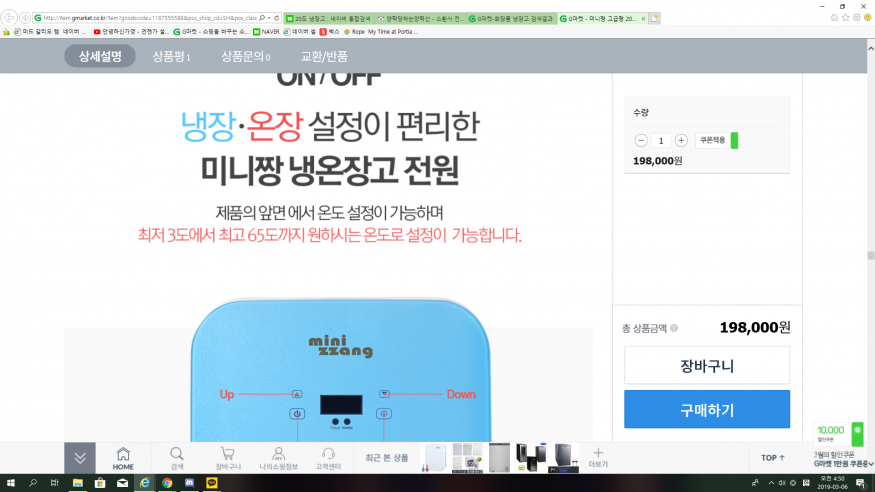Switch to the 상품문의 tab
Image resolution: width=875 pixels, height=492 pixels.
[x=246, y=56]
